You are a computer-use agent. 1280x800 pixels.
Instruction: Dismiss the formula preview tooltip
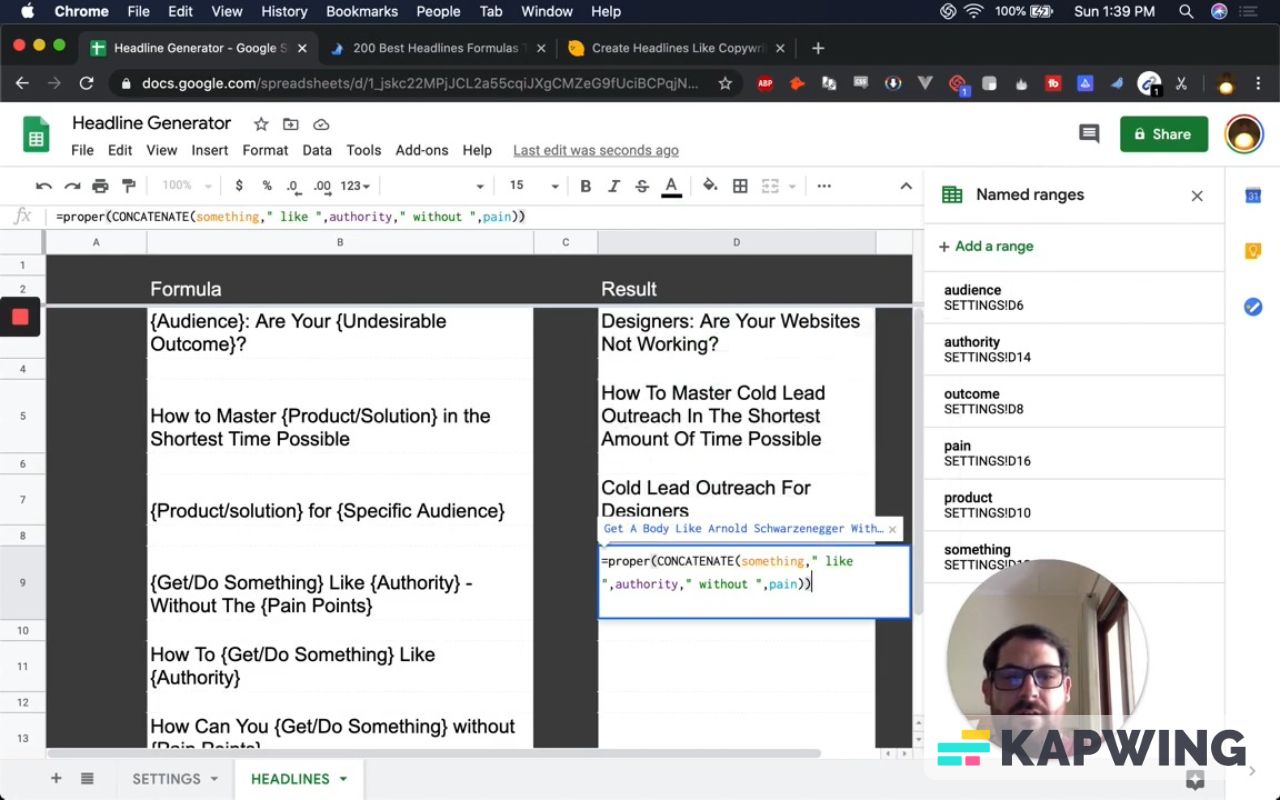892,529
